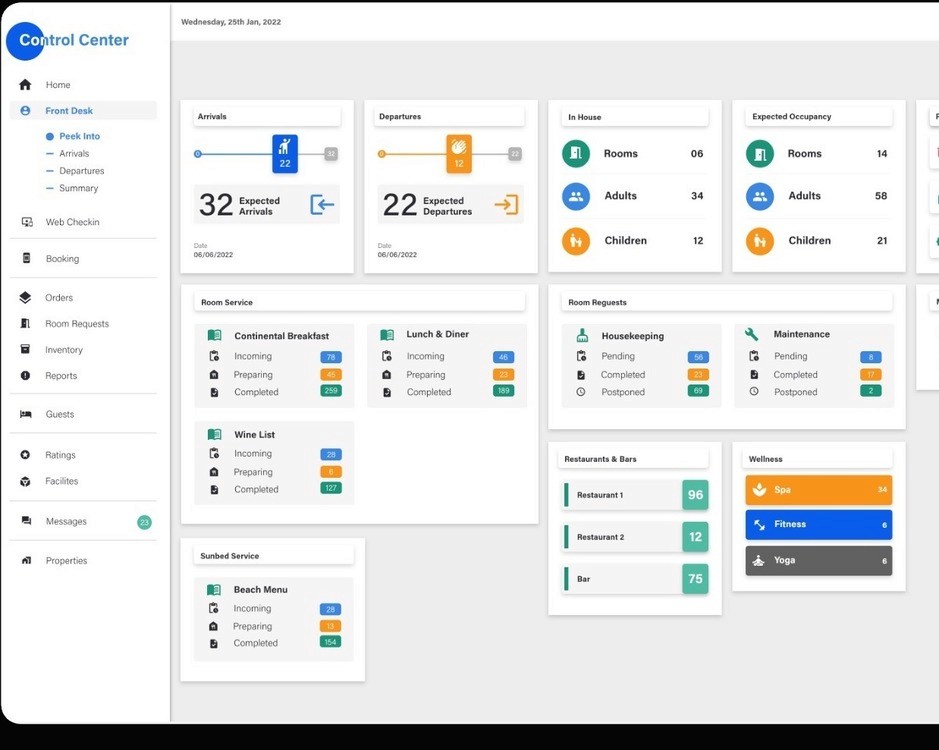Select the blue Fitness wellness bar
Screen dimensions: 939x750
click(x=819, y=525)
